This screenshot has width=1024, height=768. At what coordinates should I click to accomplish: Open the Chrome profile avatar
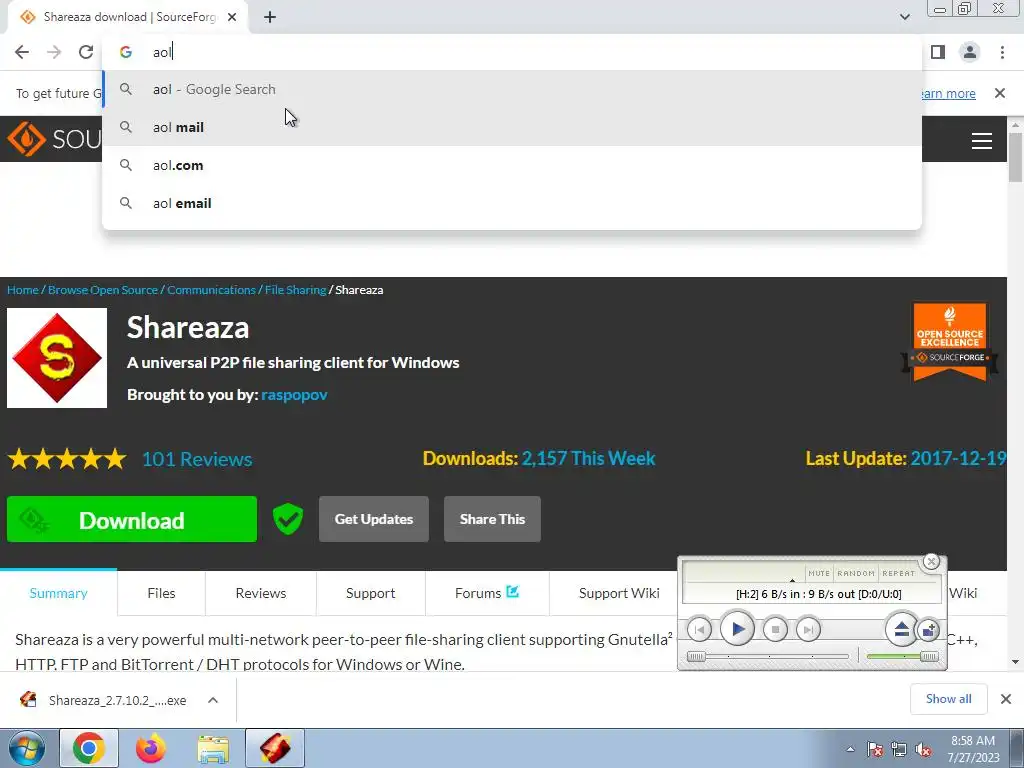[970, 52]
